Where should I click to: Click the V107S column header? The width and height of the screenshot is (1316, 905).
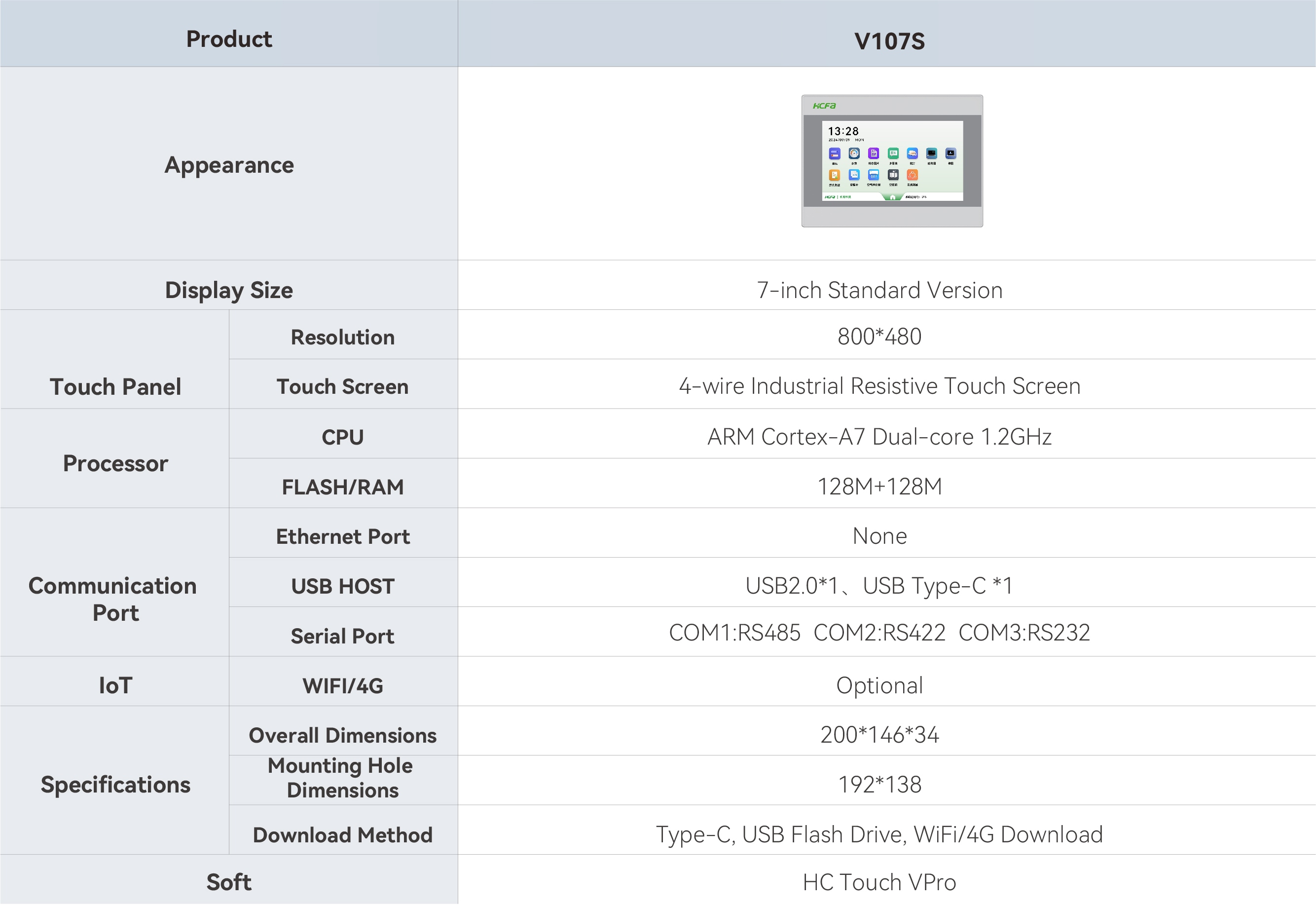coord(889,41)
